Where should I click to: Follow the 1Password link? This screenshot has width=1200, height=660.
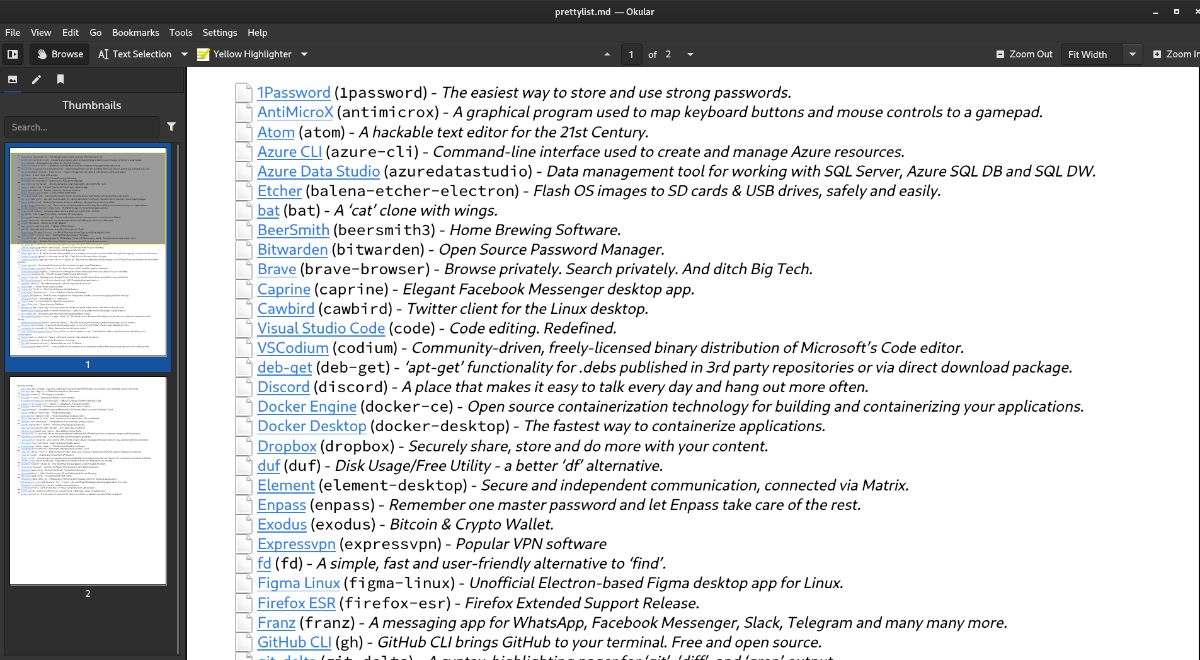pyautogui.click(x=294, y=92)
